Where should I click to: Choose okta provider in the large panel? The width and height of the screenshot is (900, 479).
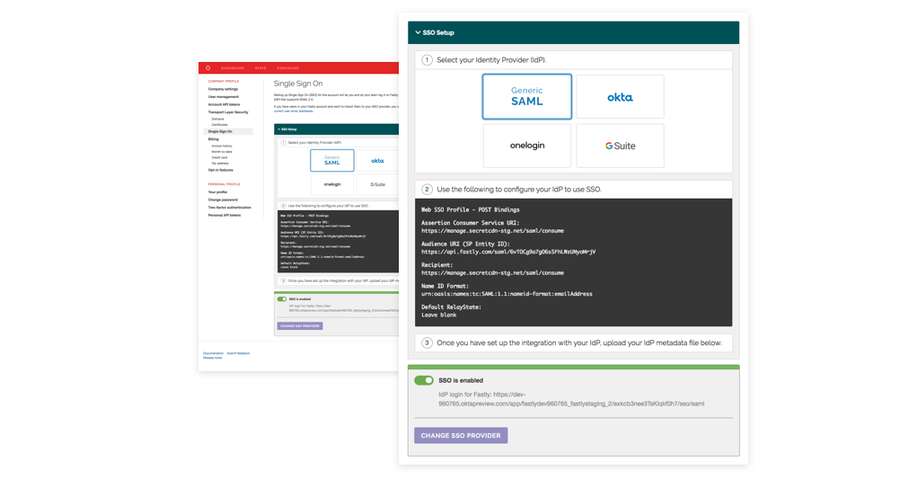pos(620,97)
